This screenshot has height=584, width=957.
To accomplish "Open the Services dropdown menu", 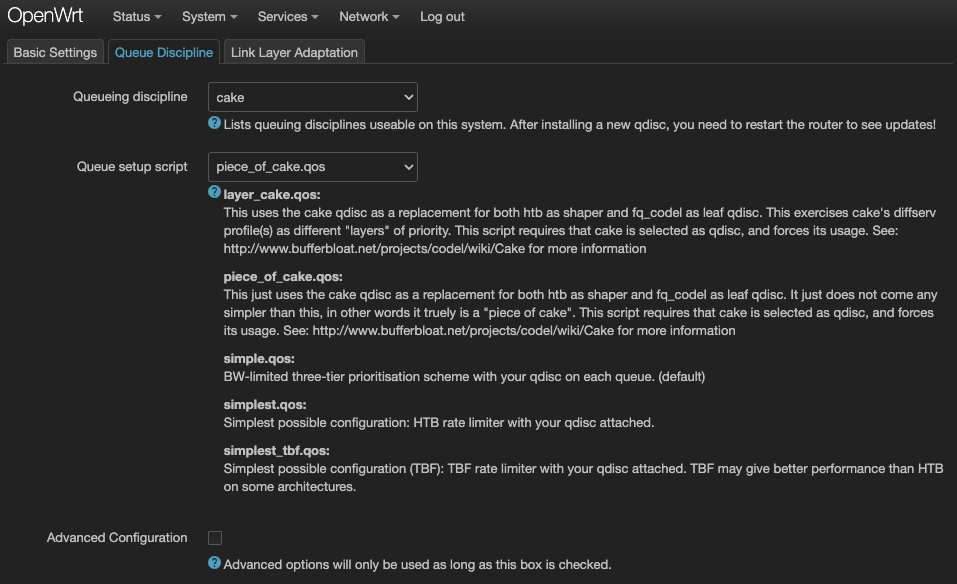I will 288,17.
